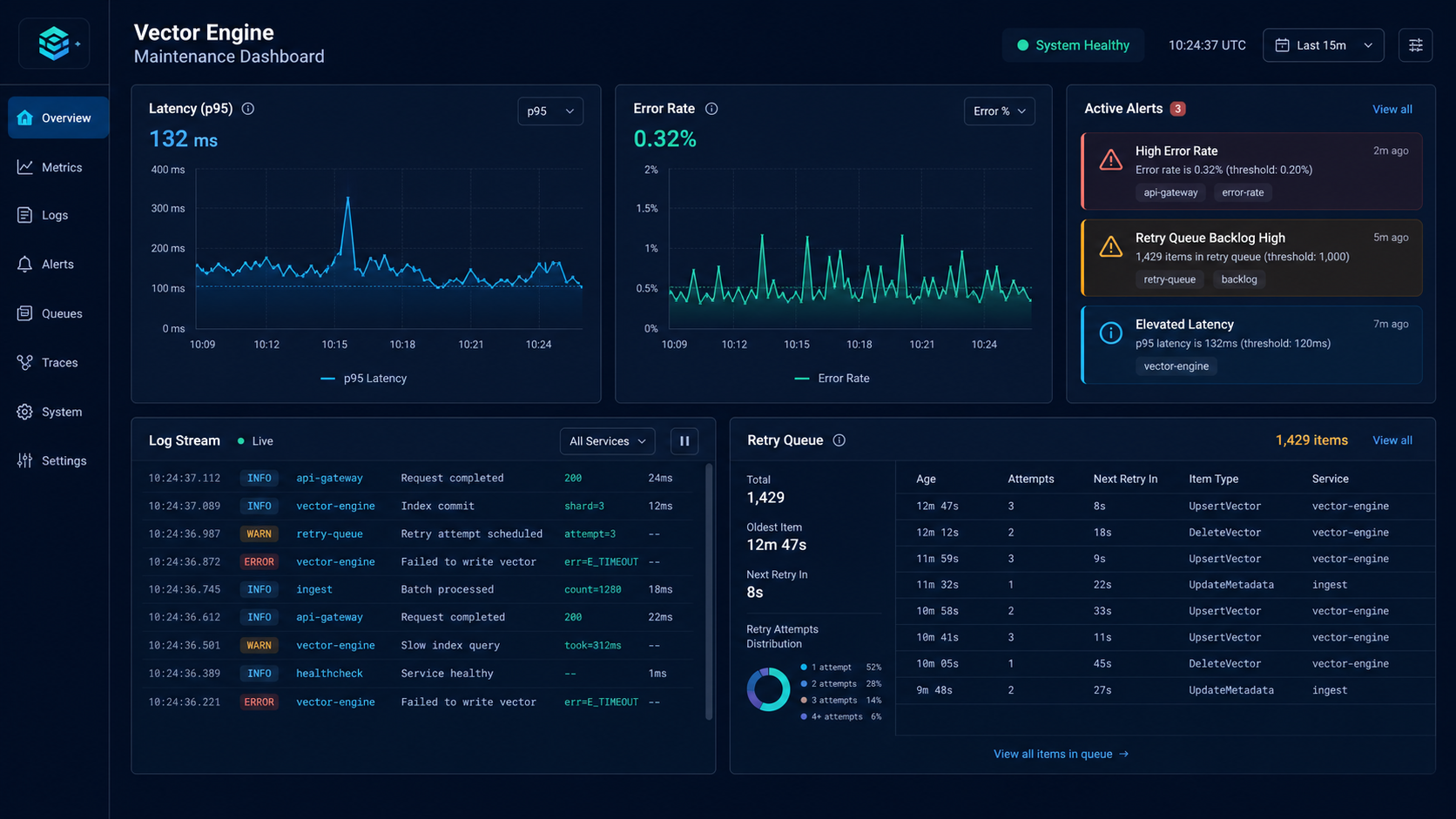The width and height of the screenshot is (1456, 819).
Task: Click the backlog alert tag
Action: click(x=1238, y=279)
